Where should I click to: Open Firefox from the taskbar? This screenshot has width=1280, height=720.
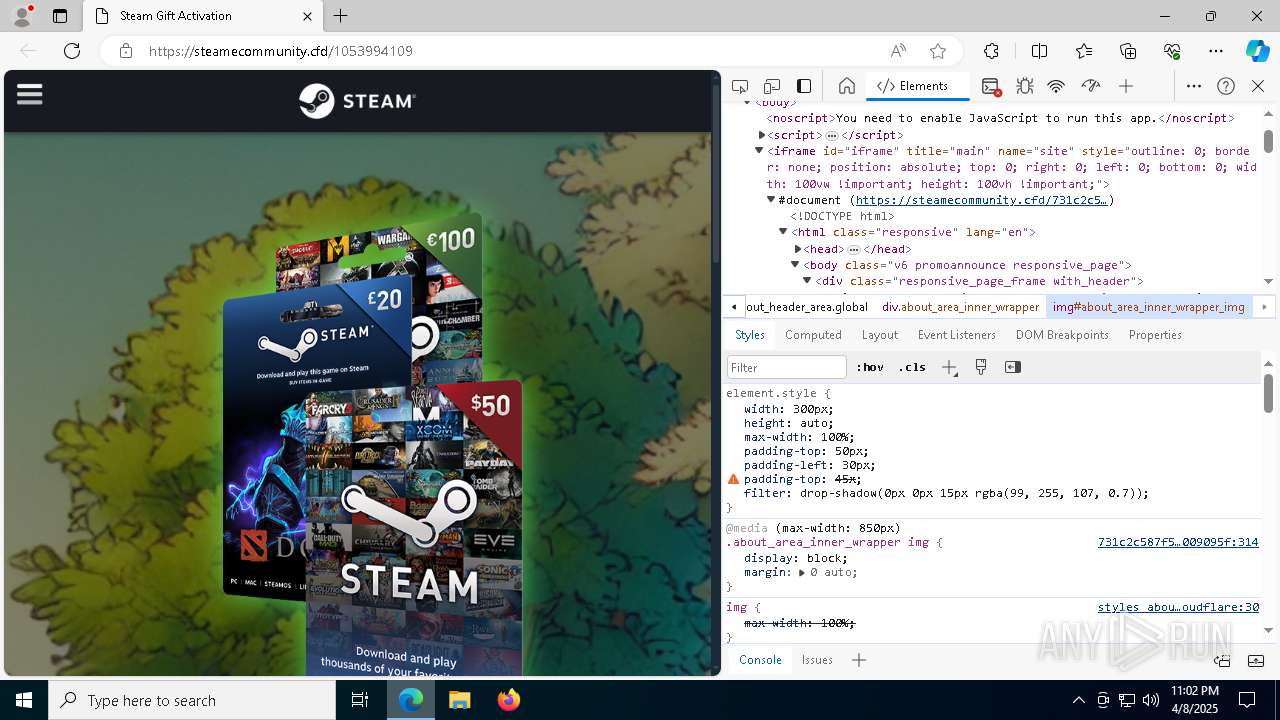(x=509, y=700)
